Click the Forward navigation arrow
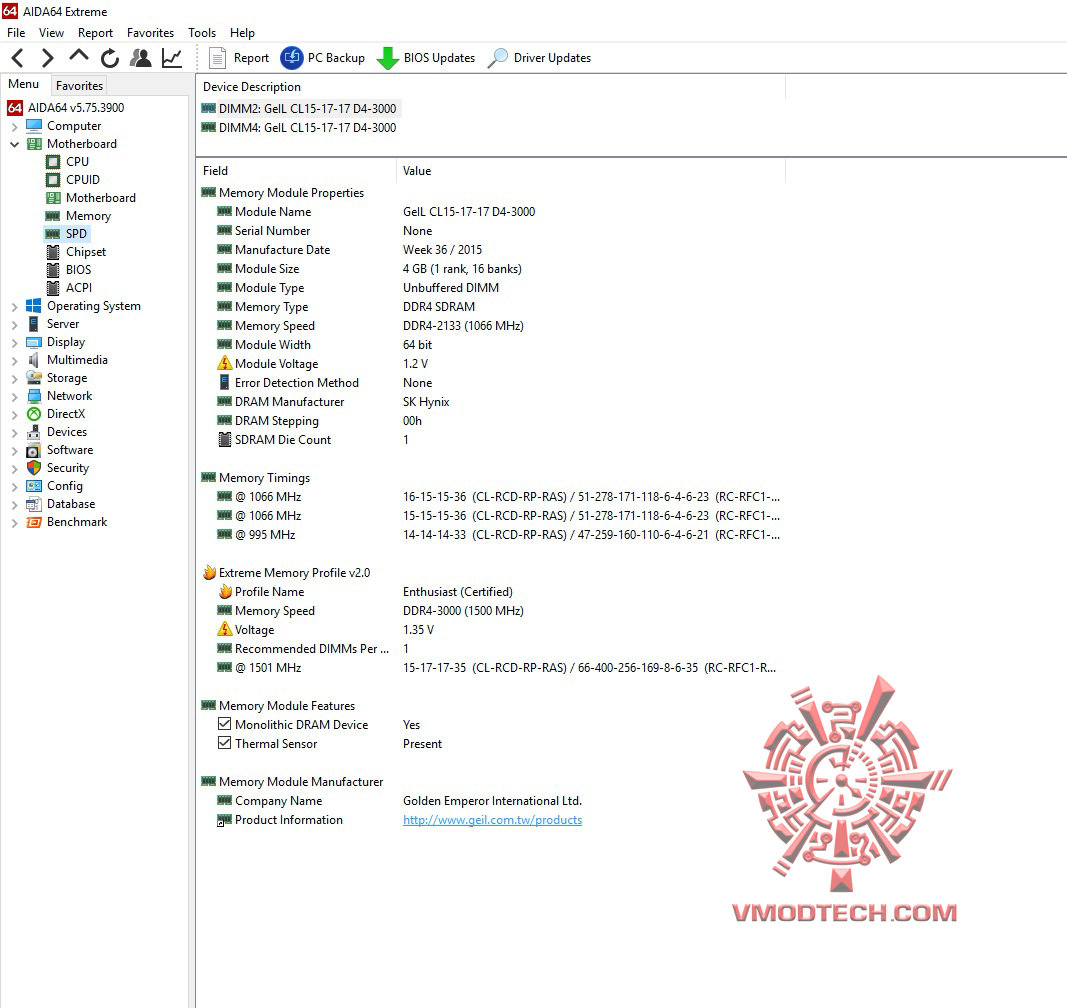1067x1008 pixels. pos(47,58)
